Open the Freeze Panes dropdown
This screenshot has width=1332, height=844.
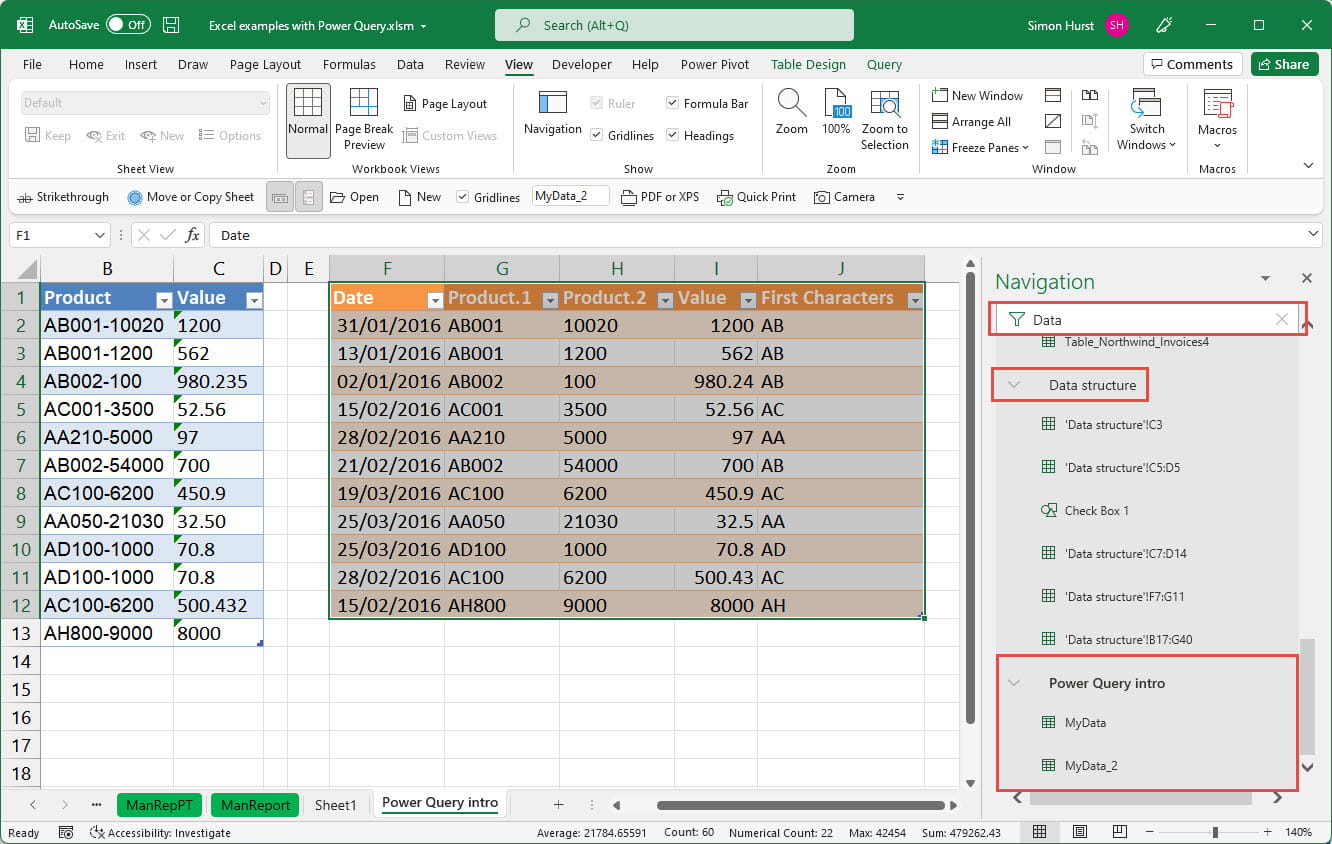click(981, 148)
